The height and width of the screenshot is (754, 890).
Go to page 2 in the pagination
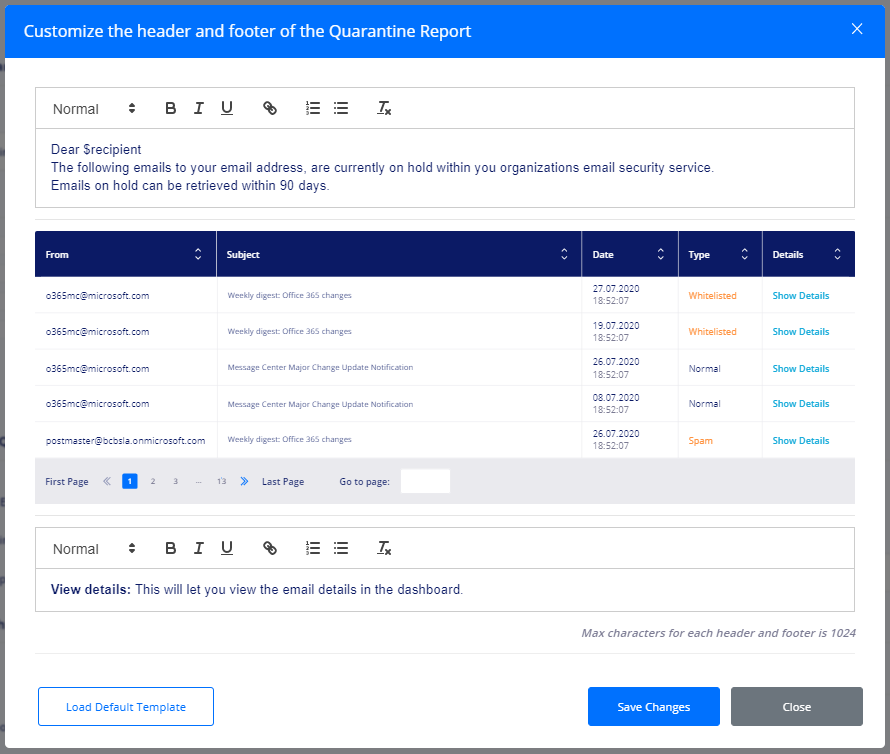pyautogui.click(x=153, y=481)
